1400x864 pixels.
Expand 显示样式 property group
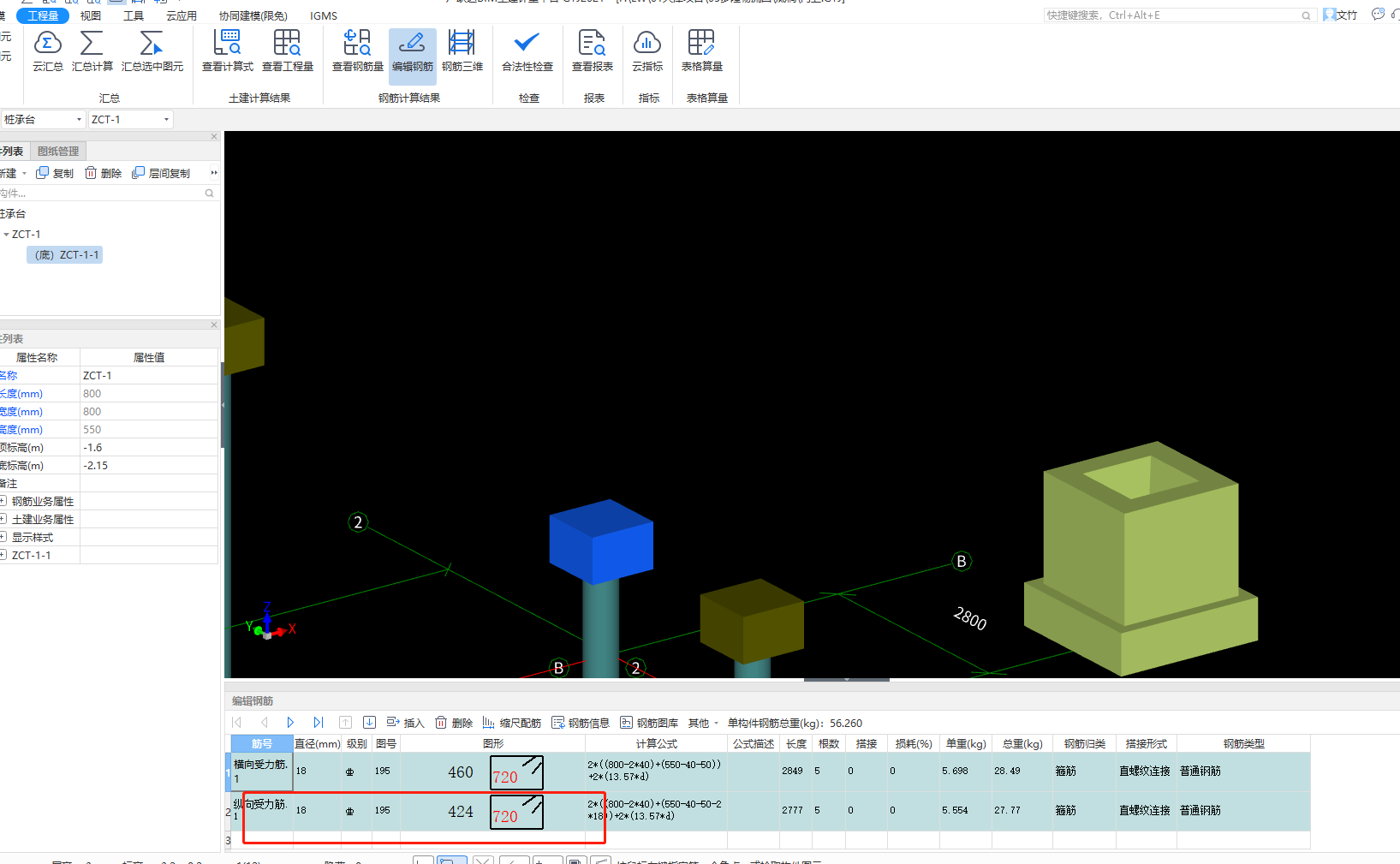pos(3,537)
